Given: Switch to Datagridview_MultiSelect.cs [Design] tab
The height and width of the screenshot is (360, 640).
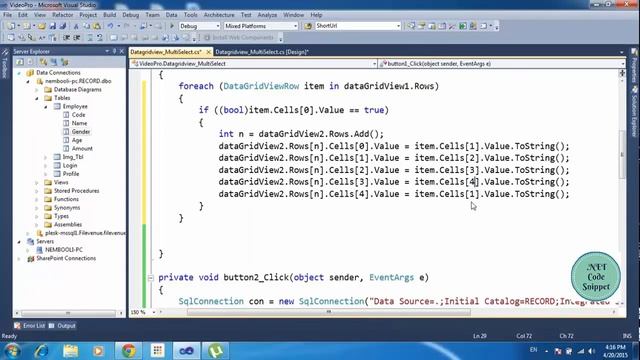Looking at the screenshot, I should 262,52.
